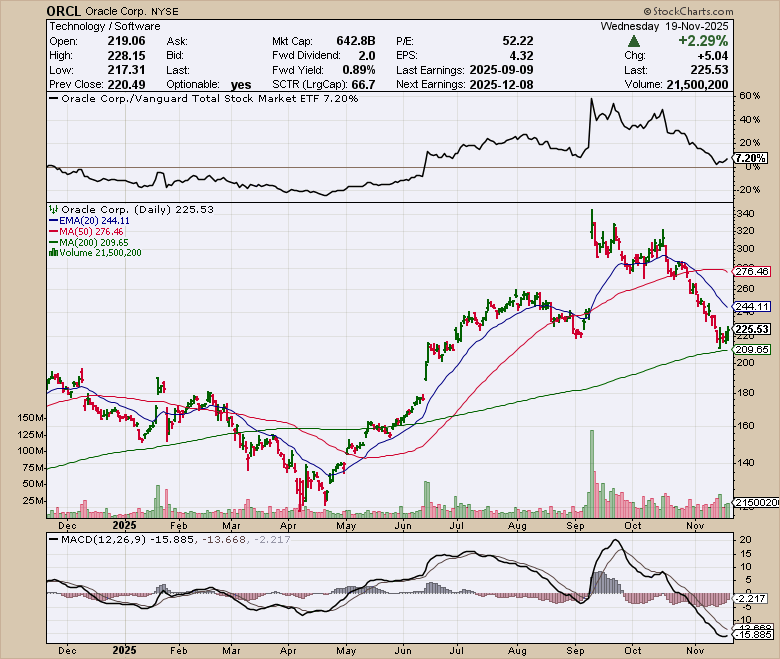Image resolution: width=780 pixels, height=659 pixels.
Task: Click the date Wednesday 19-Nov-2025
Action: [x=664, y=26]
